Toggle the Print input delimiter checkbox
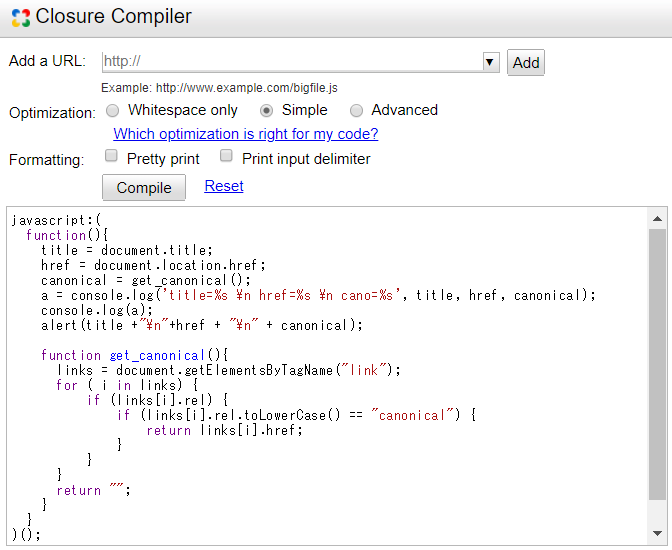This screenshot has height=550, width=672. click(227, 157)
